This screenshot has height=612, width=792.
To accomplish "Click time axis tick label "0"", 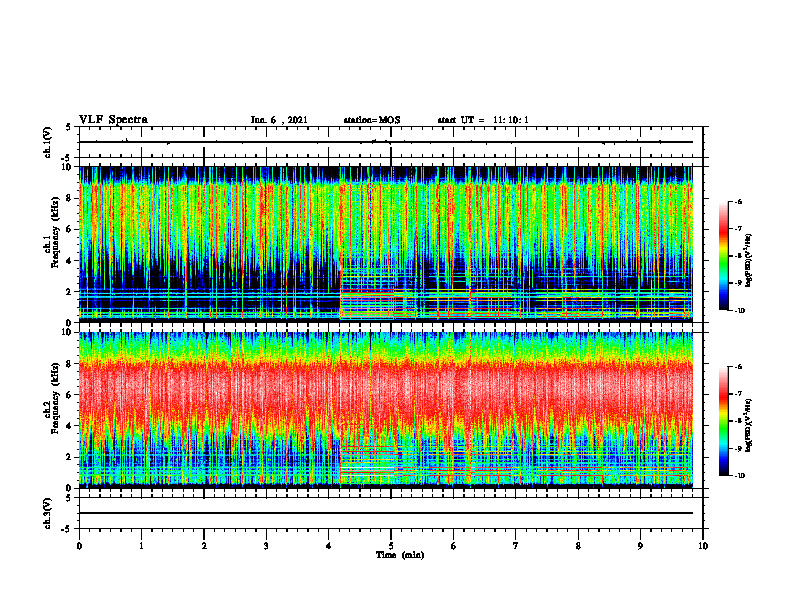I will coord(79,546).
